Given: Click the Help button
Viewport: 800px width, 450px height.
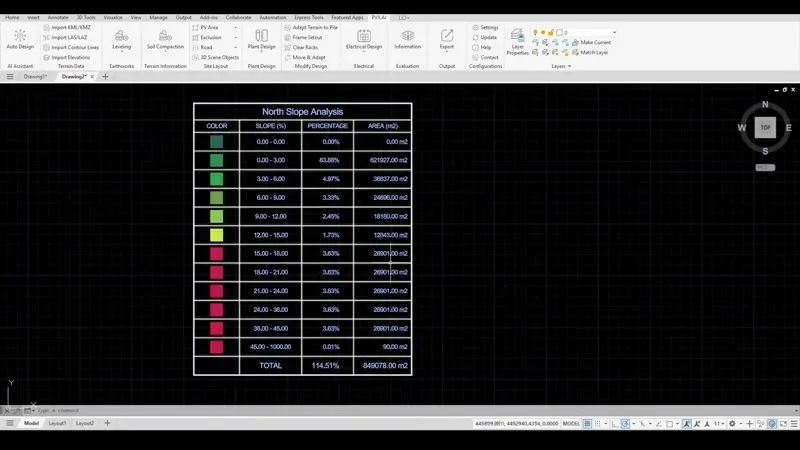Looking at the screenshot, I should pos(482,47).
